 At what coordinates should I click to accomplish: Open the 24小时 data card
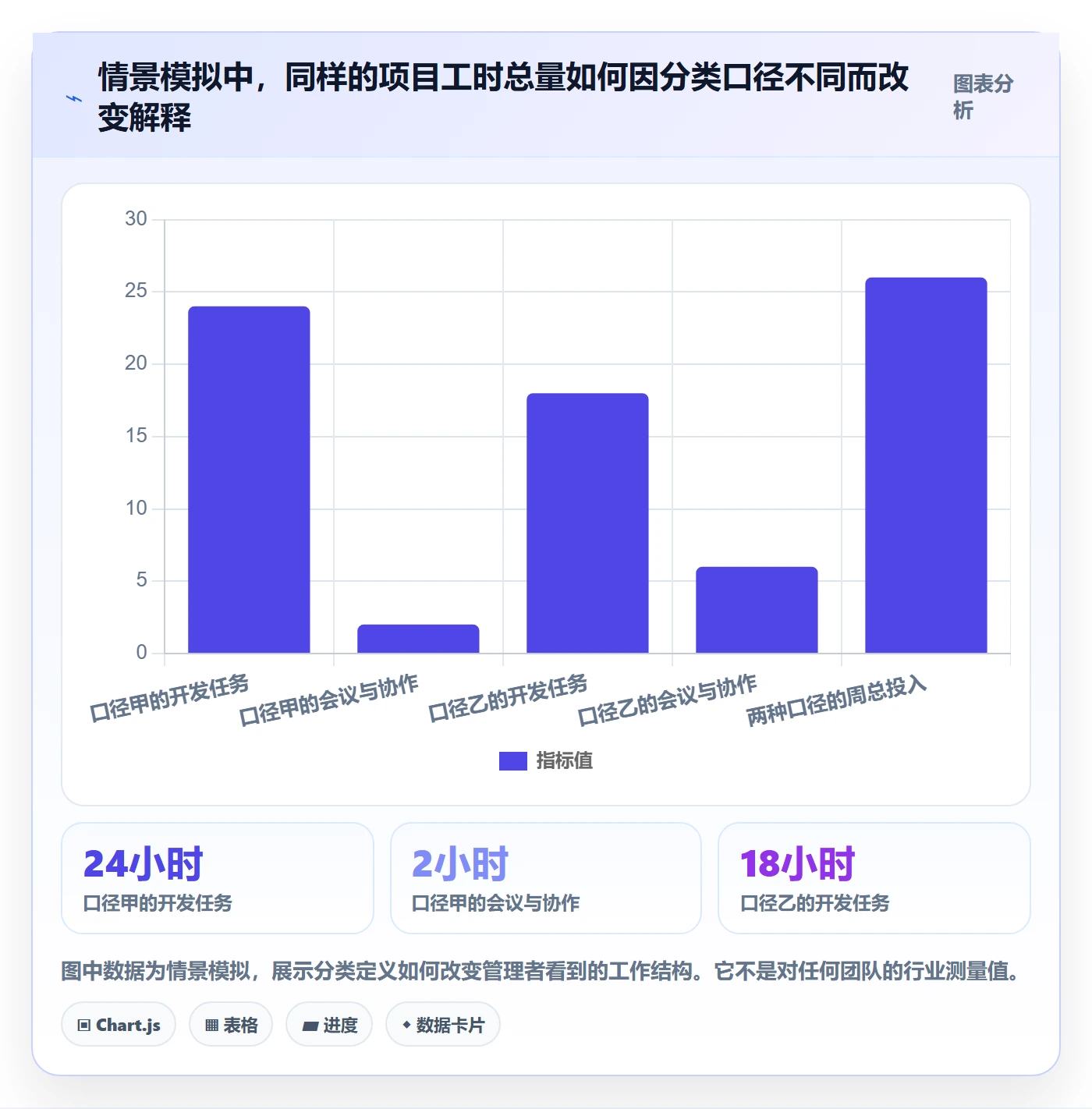click(x=218, y=878)
